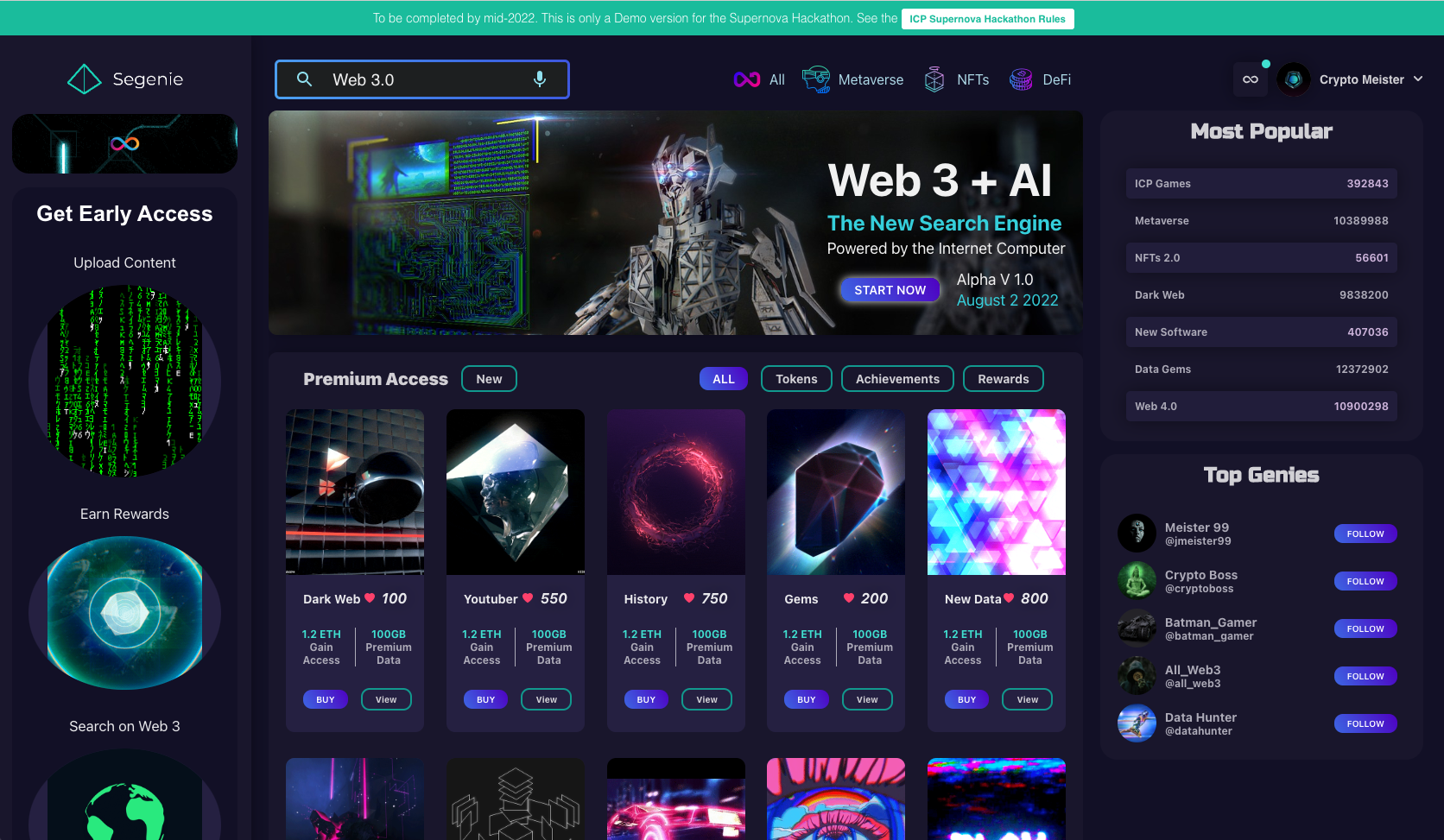Viewport: 1444px width, 840px height.
Task: Select the DeFi category label
Action: click(x=1056, y=79)
